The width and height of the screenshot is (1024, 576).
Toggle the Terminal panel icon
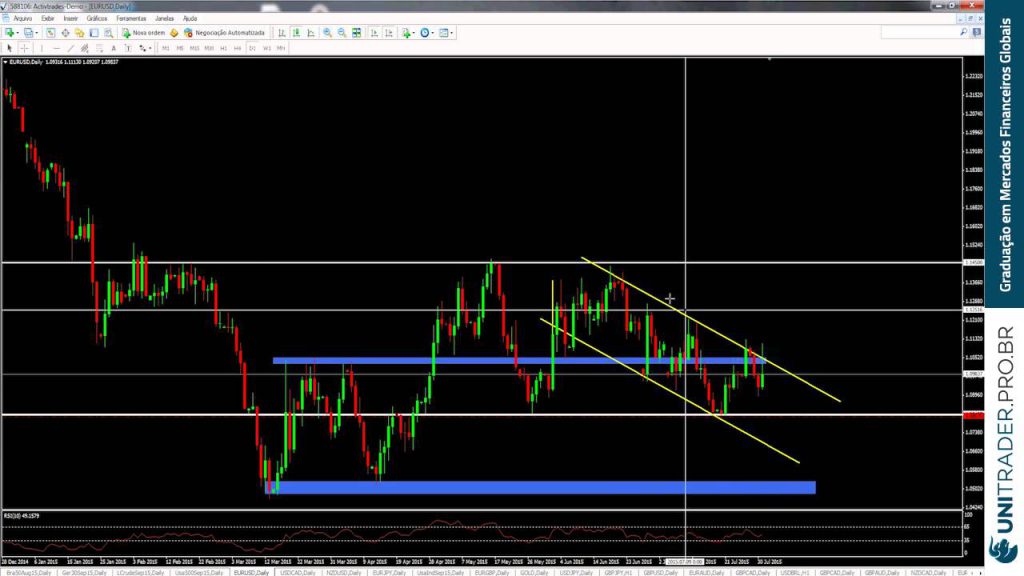[x=94, y=33]
